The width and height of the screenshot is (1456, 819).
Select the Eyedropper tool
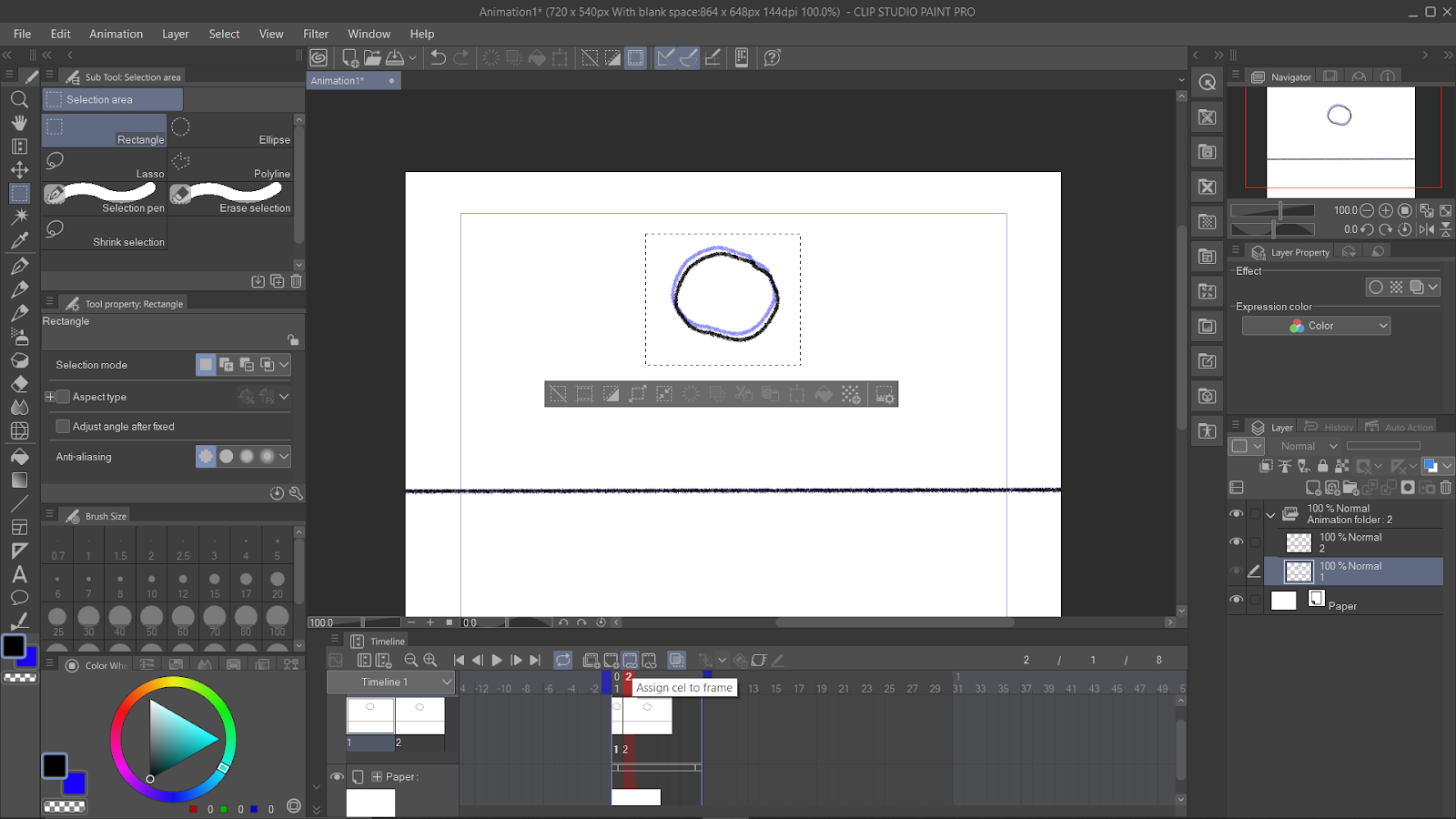click(x=19, y=240)
